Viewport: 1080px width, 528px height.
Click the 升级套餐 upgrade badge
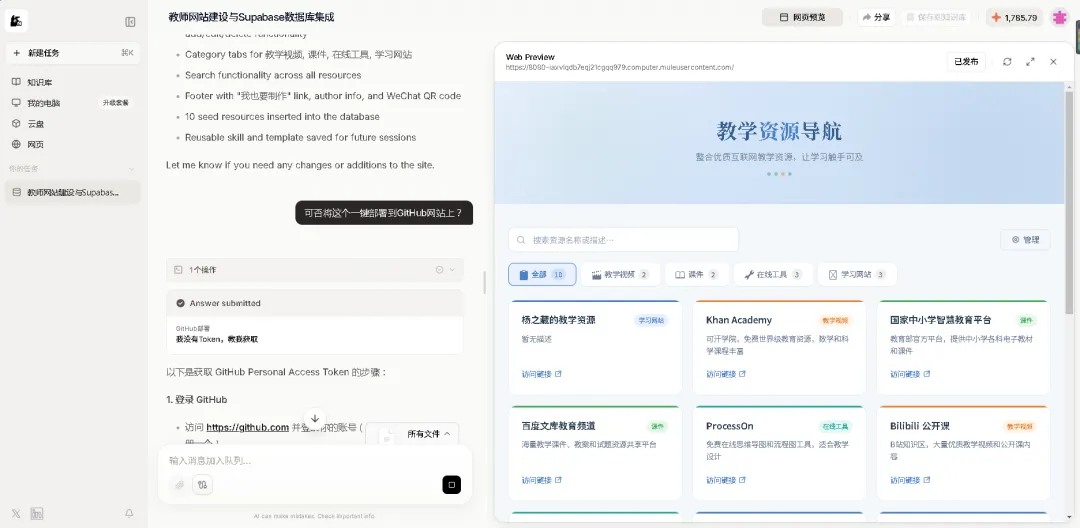pos(116,103)
